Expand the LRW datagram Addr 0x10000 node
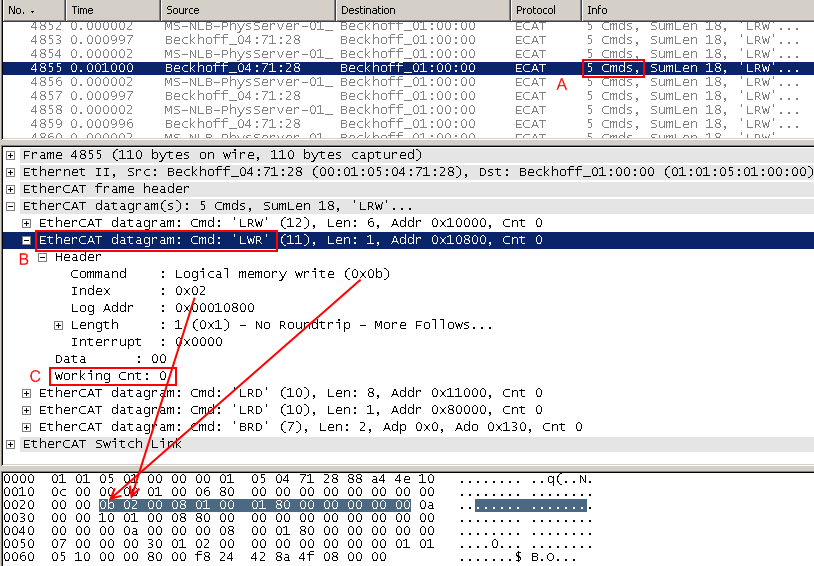 (x=26, y=223)
